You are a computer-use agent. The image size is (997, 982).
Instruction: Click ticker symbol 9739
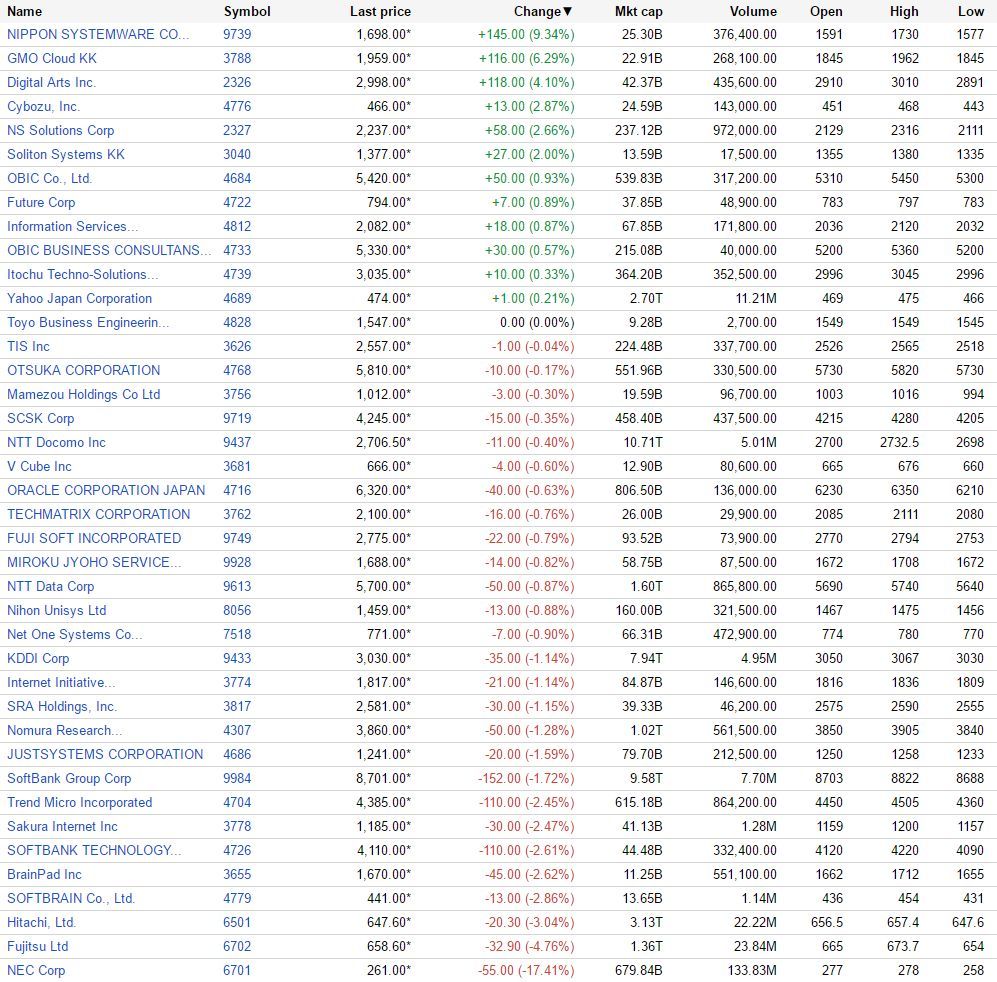point(237,34)
